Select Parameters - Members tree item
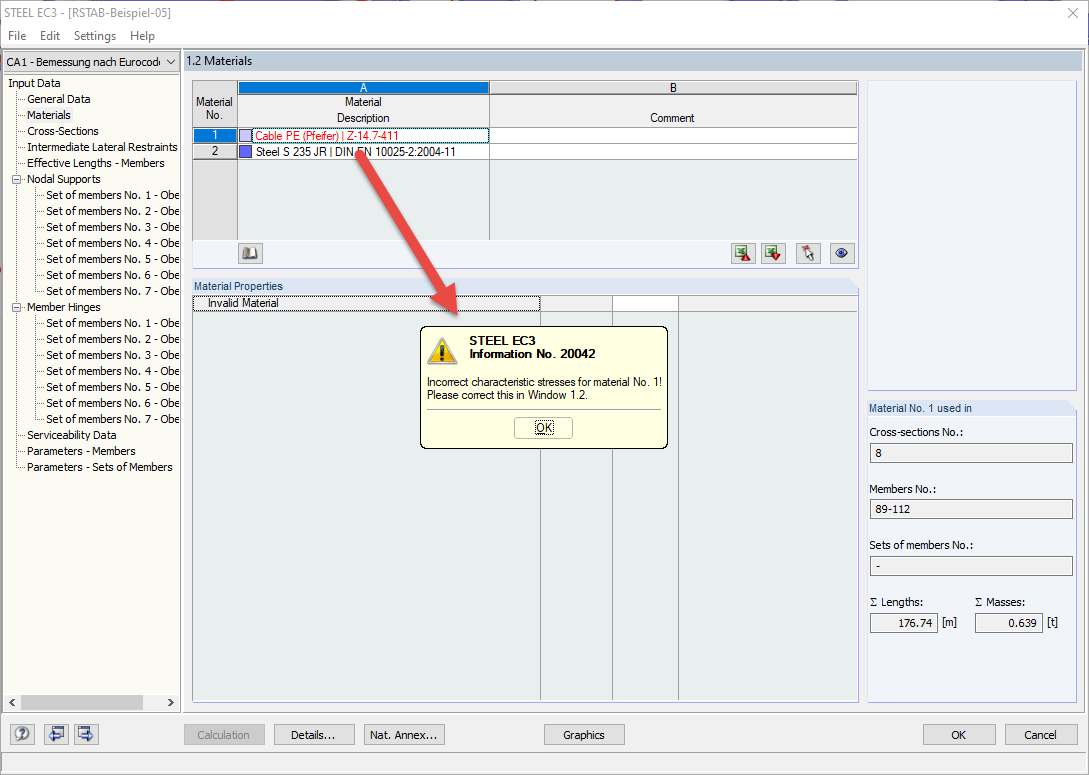The image size is (1089, 775). pyautogui.click(x=81, y=451)
